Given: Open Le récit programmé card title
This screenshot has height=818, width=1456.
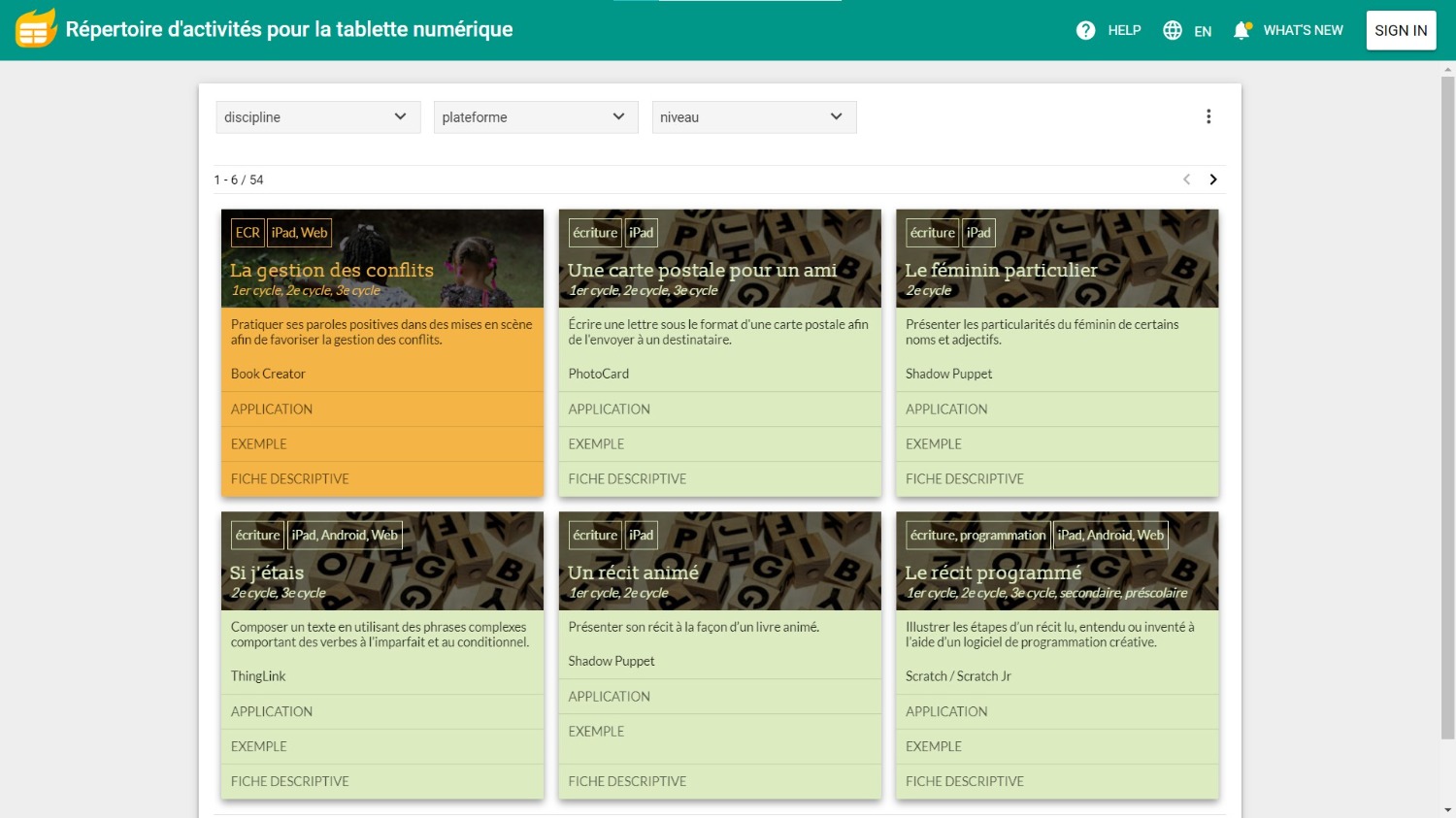Looking at the screenshot, I should 992,573.
